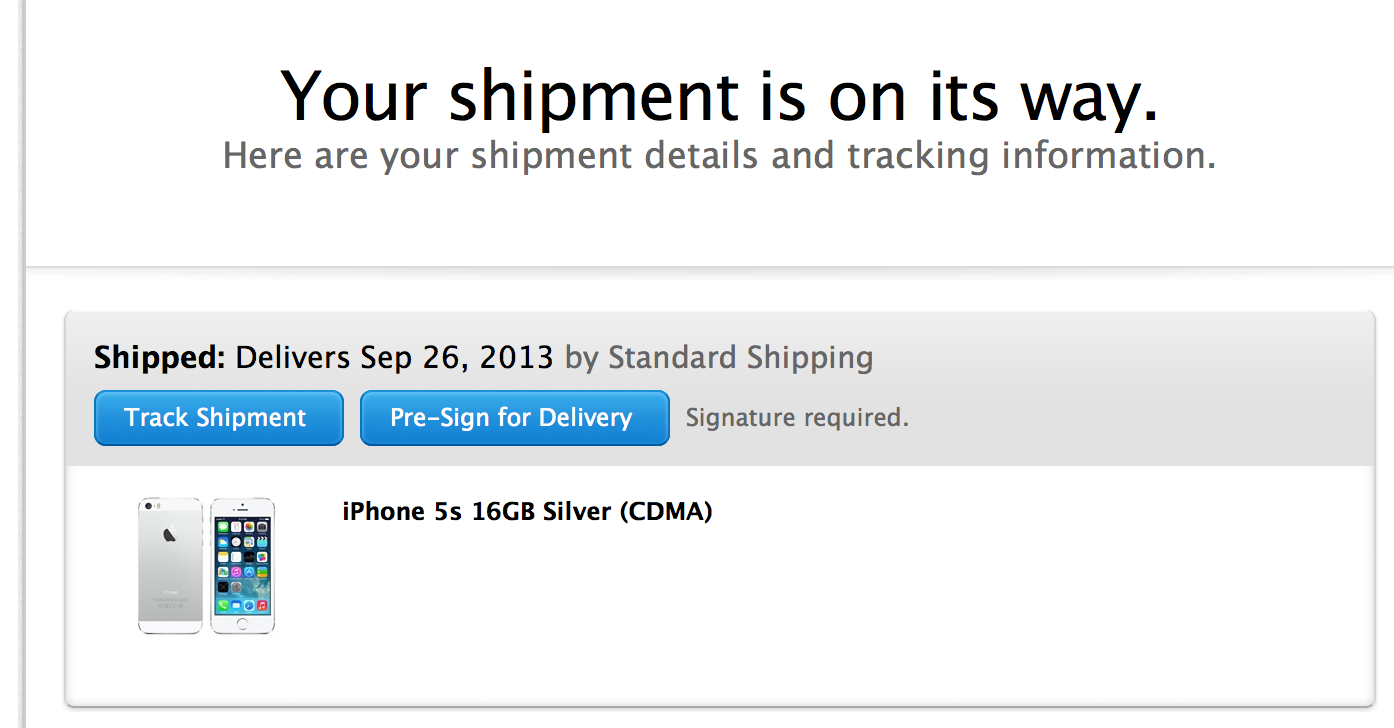Click the red Music icon in the iPhone dock

[x=262, y=606]
